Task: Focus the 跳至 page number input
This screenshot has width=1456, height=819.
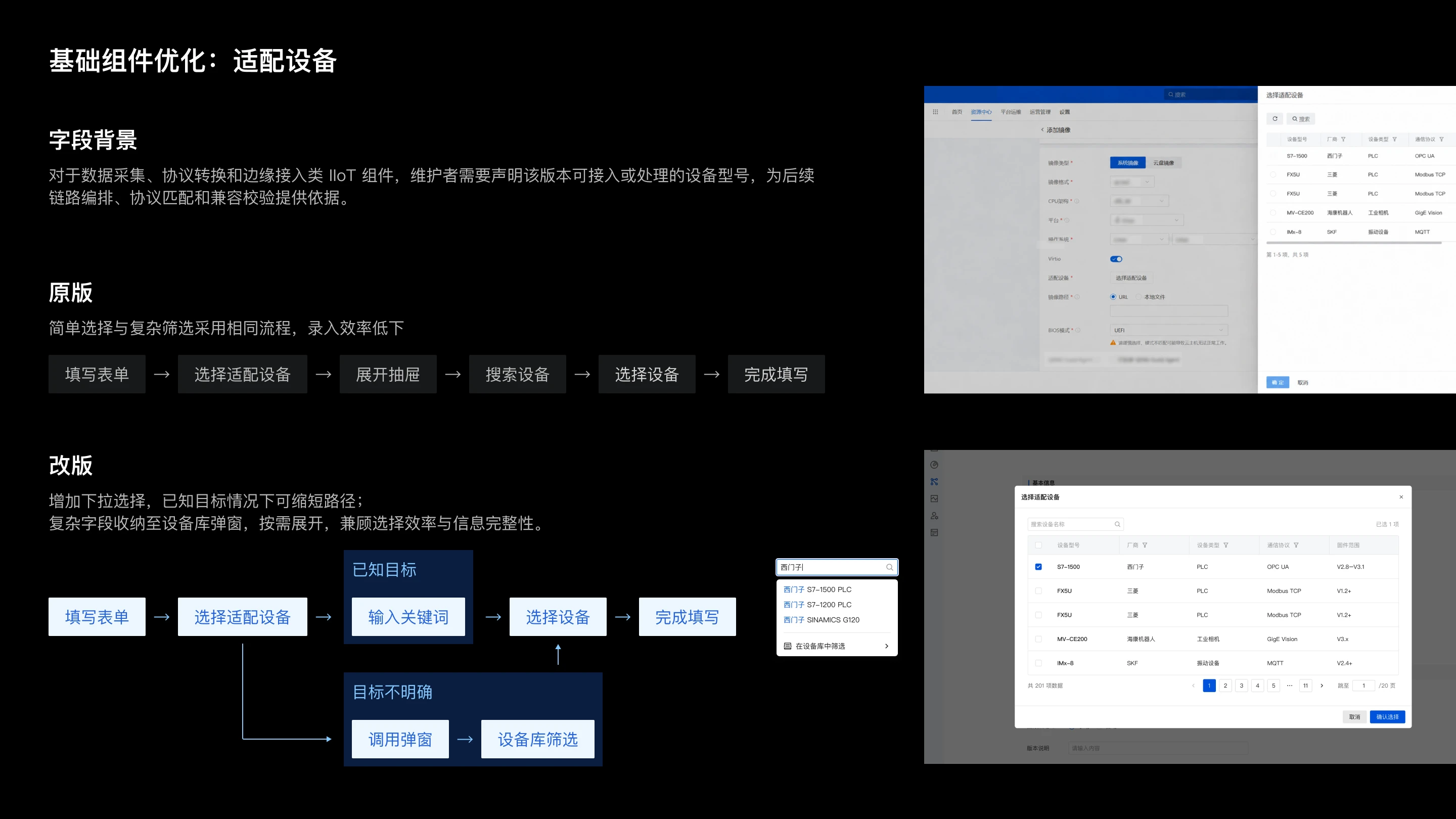Action: [1363, 686]
